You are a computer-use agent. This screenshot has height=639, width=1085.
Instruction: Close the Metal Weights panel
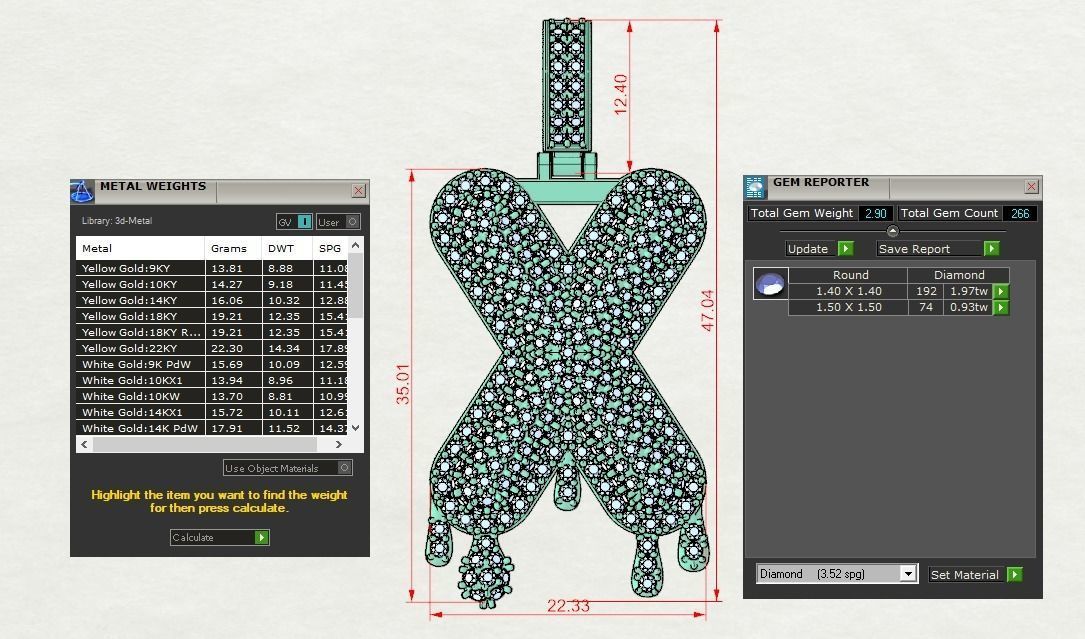(358, 190)
